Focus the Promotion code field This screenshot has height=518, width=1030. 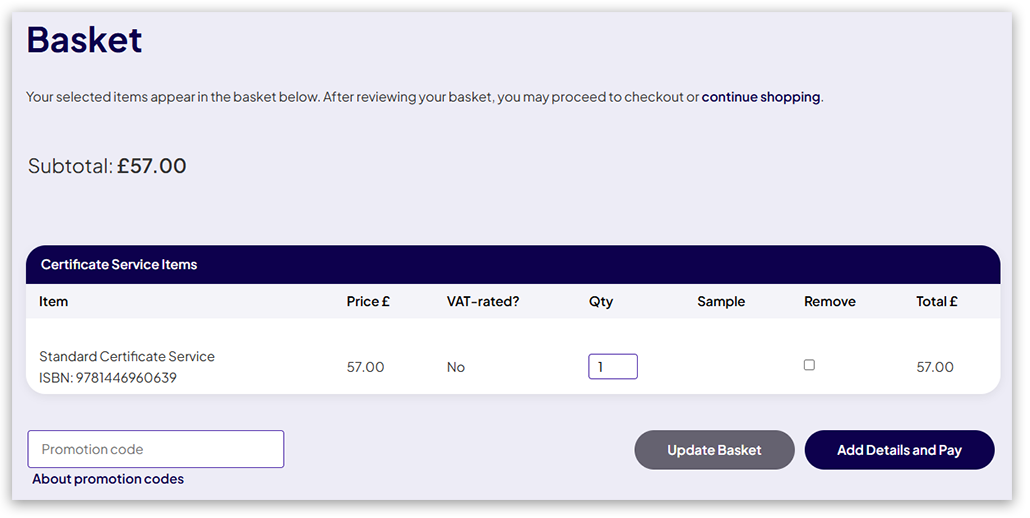point(156,449)
